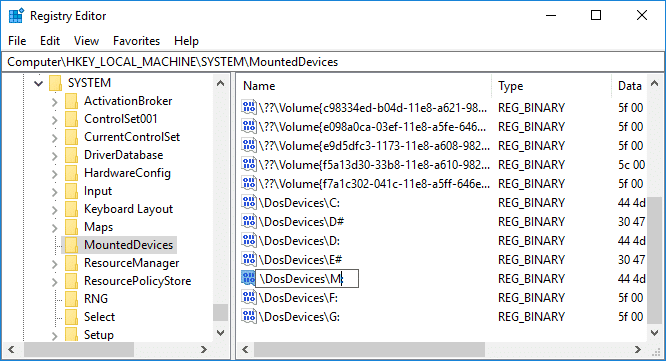
Task: Click binary icon of Volume{e098a0ca value
Action: 249,127
